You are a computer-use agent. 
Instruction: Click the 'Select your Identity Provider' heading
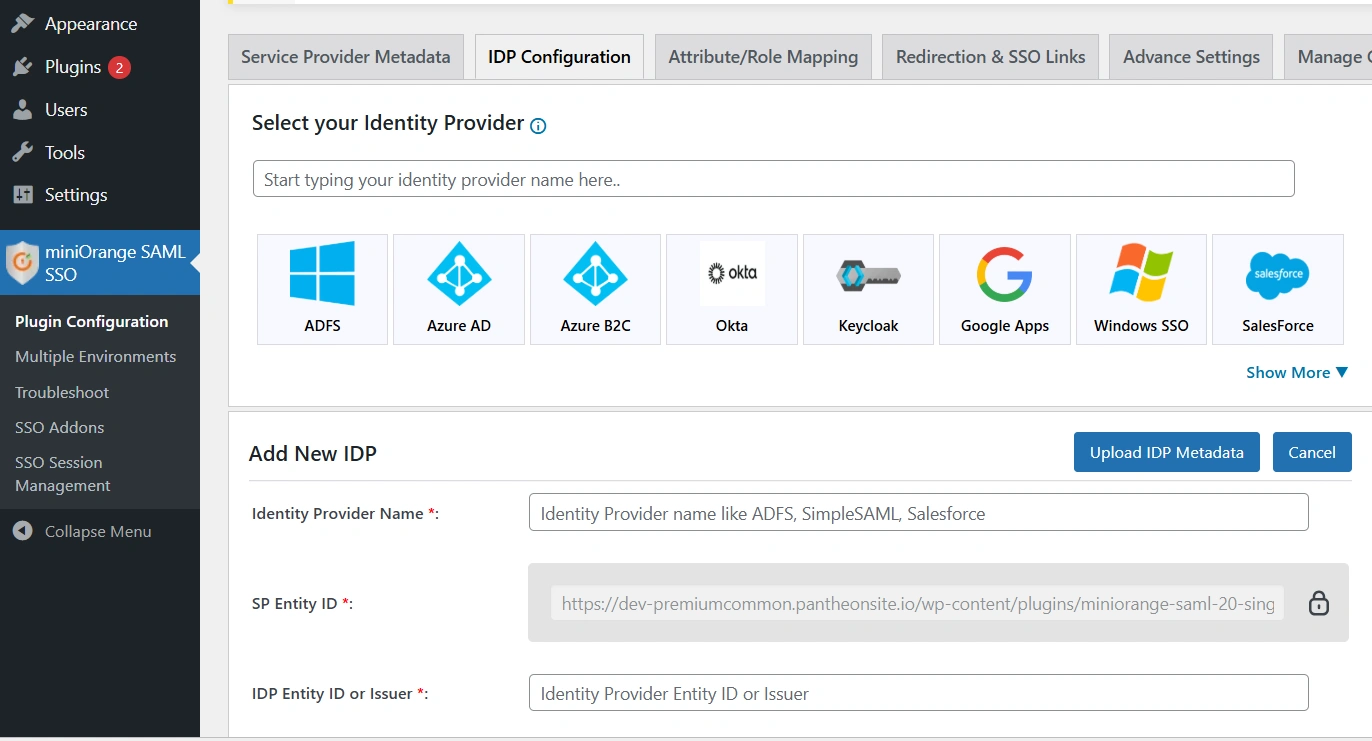tap(388, 123)
